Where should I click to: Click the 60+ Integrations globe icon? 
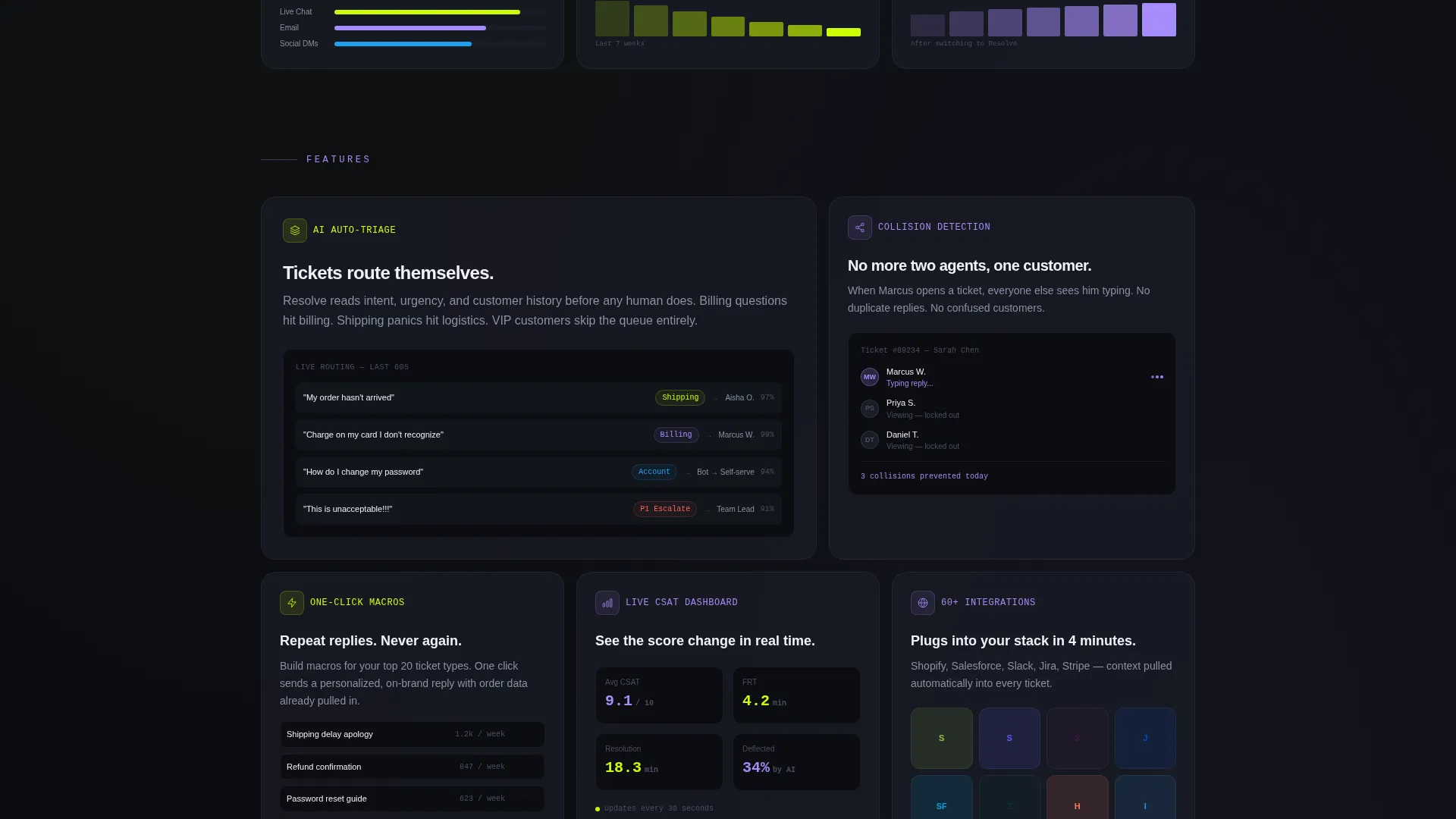923,603
